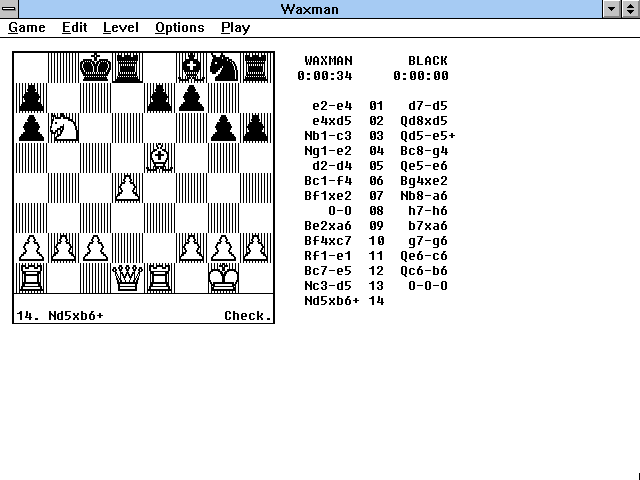Click move Rf1-e1 in the move list
Screen dimensions: 640x480
(328, 256)
